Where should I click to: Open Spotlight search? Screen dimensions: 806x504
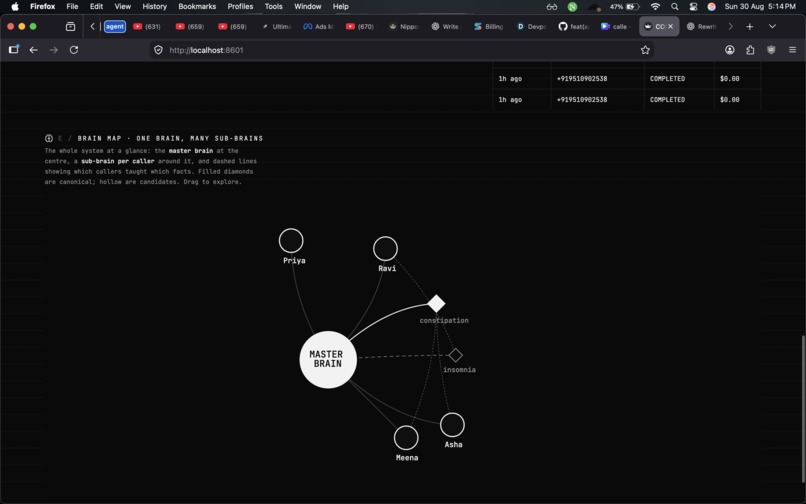(x=674, y=7)
